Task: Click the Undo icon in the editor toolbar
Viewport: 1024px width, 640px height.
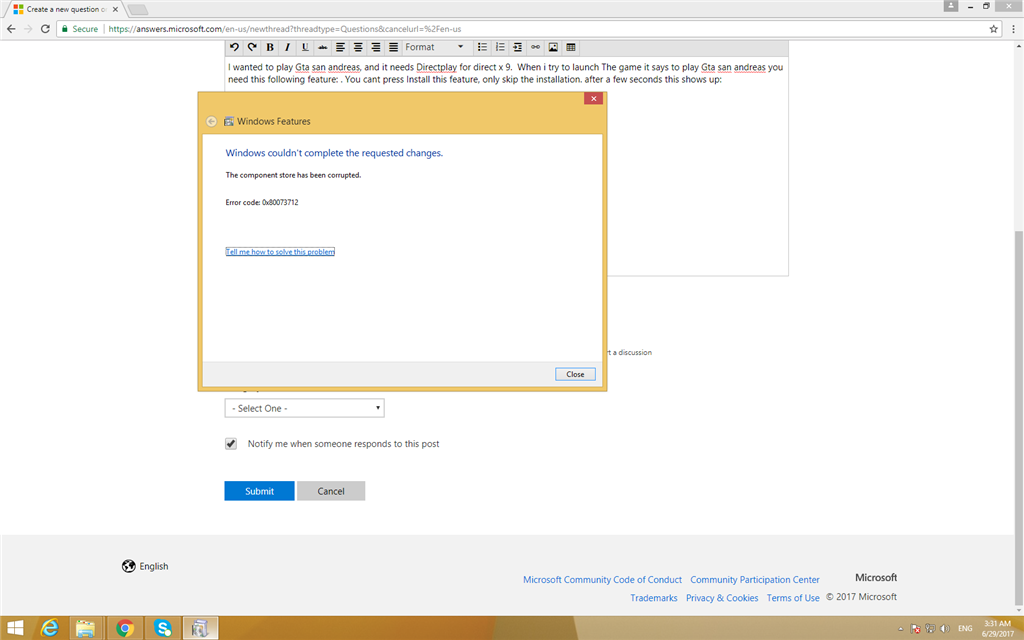Action: pos(234,47)
